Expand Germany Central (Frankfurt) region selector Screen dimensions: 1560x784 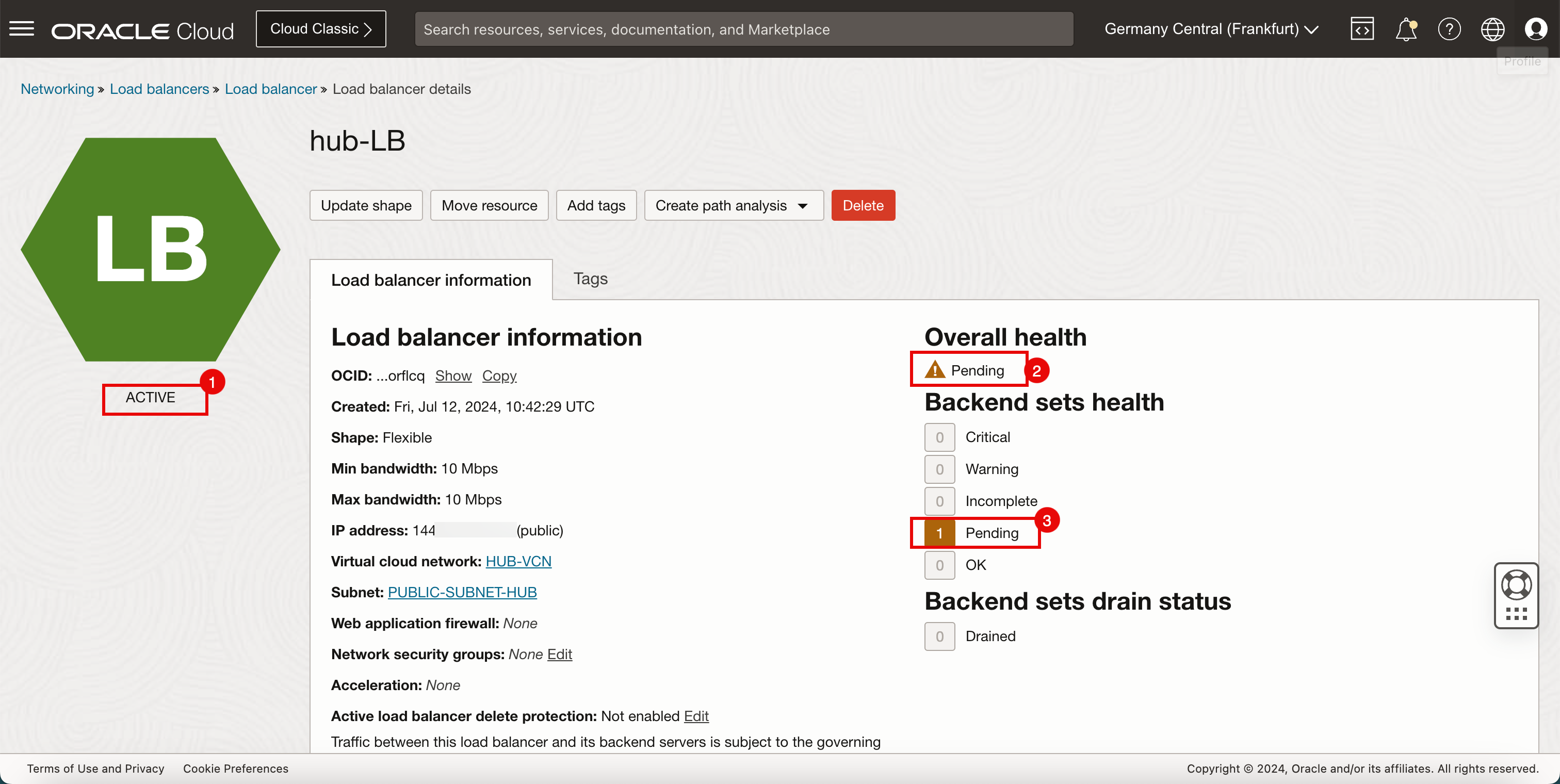click(x=1211, y=29)
